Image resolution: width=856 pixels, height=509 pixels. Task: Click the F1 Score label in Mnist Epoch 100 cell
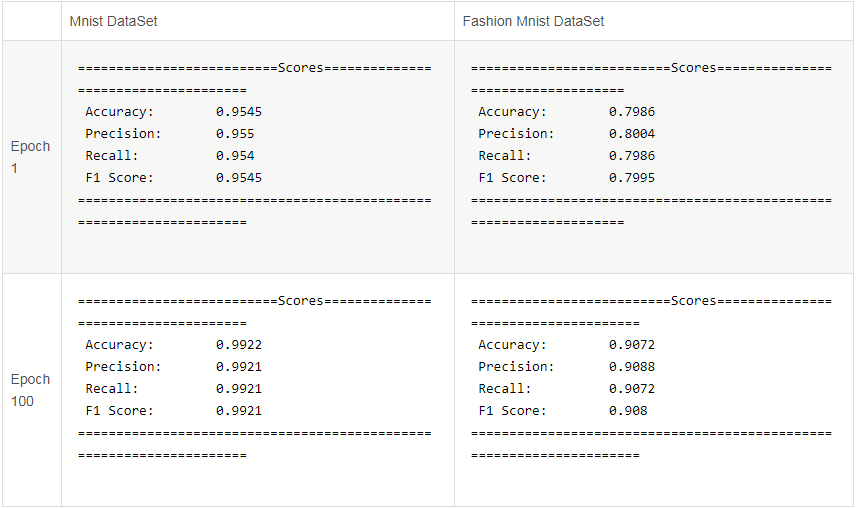click(120, 411)
